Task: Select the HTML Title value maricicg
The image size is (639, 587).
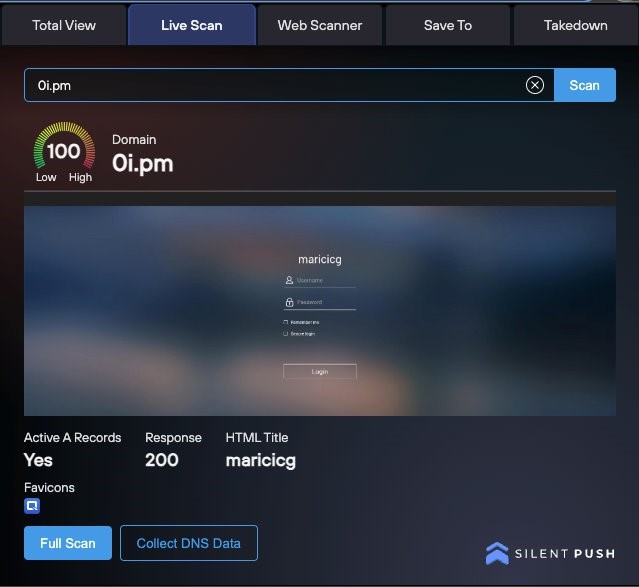Action: click(261, 461)
